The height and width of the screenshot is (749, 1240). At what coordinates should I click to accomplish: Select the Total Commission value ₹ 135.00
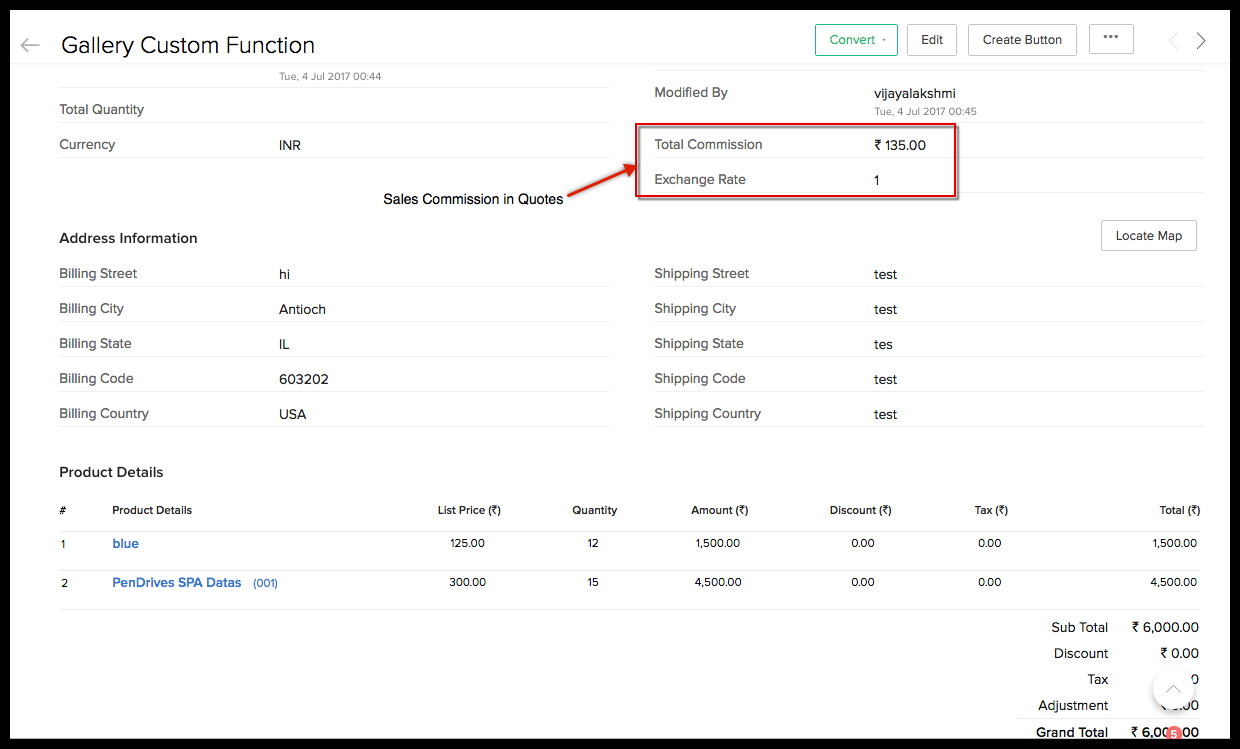coord(900,145)
